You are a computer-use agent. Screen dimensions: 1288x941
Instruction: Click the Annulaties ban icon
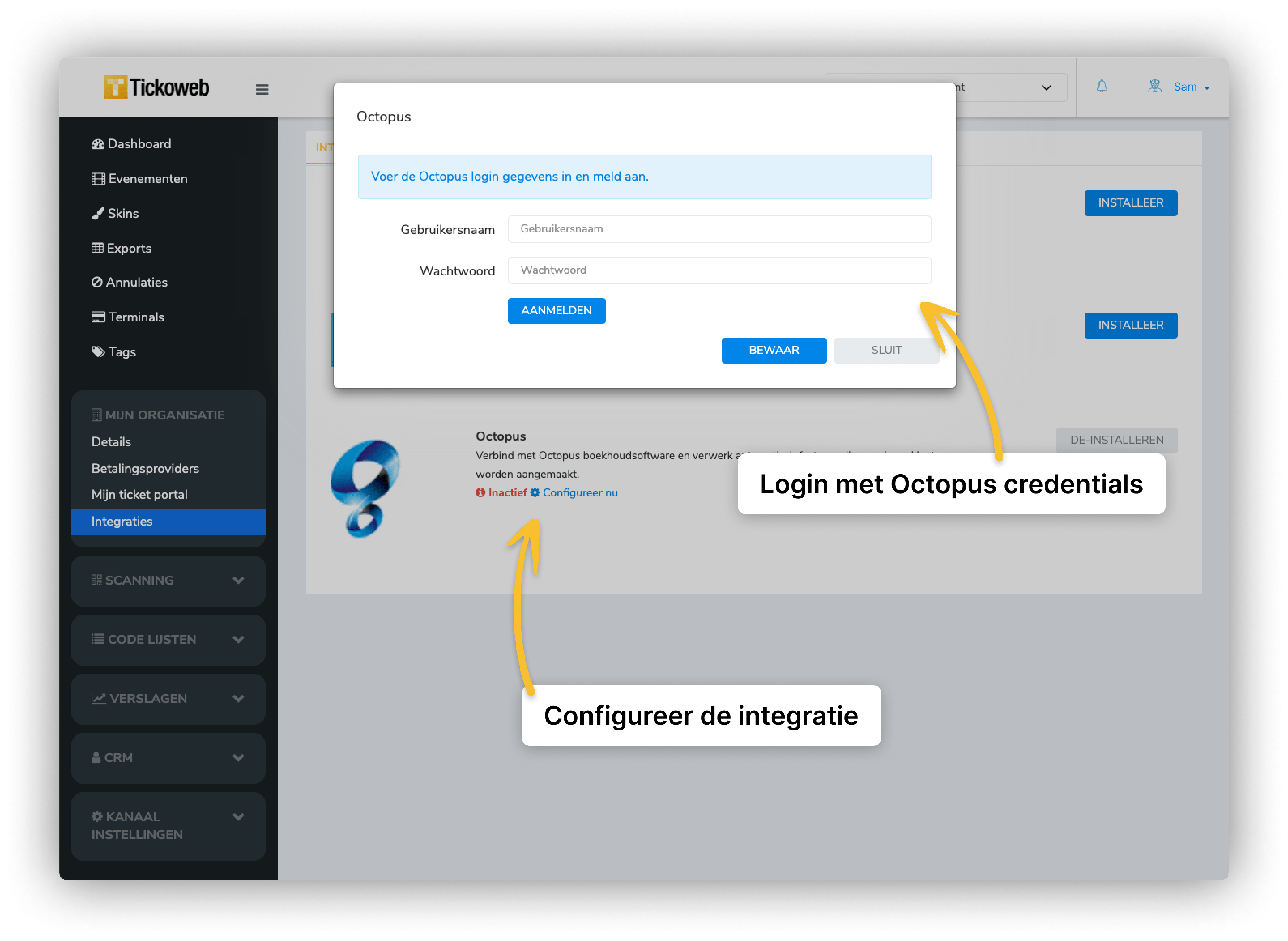coord(97,283)
